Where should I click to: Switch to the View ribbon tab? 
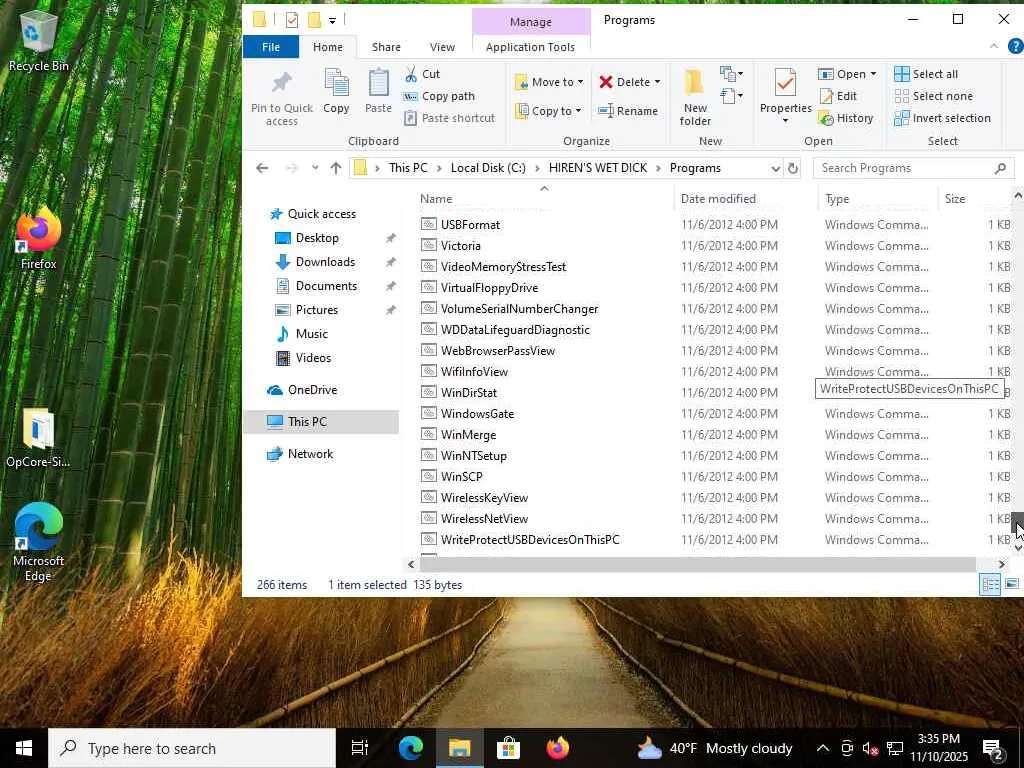click(x=442, y=47)
